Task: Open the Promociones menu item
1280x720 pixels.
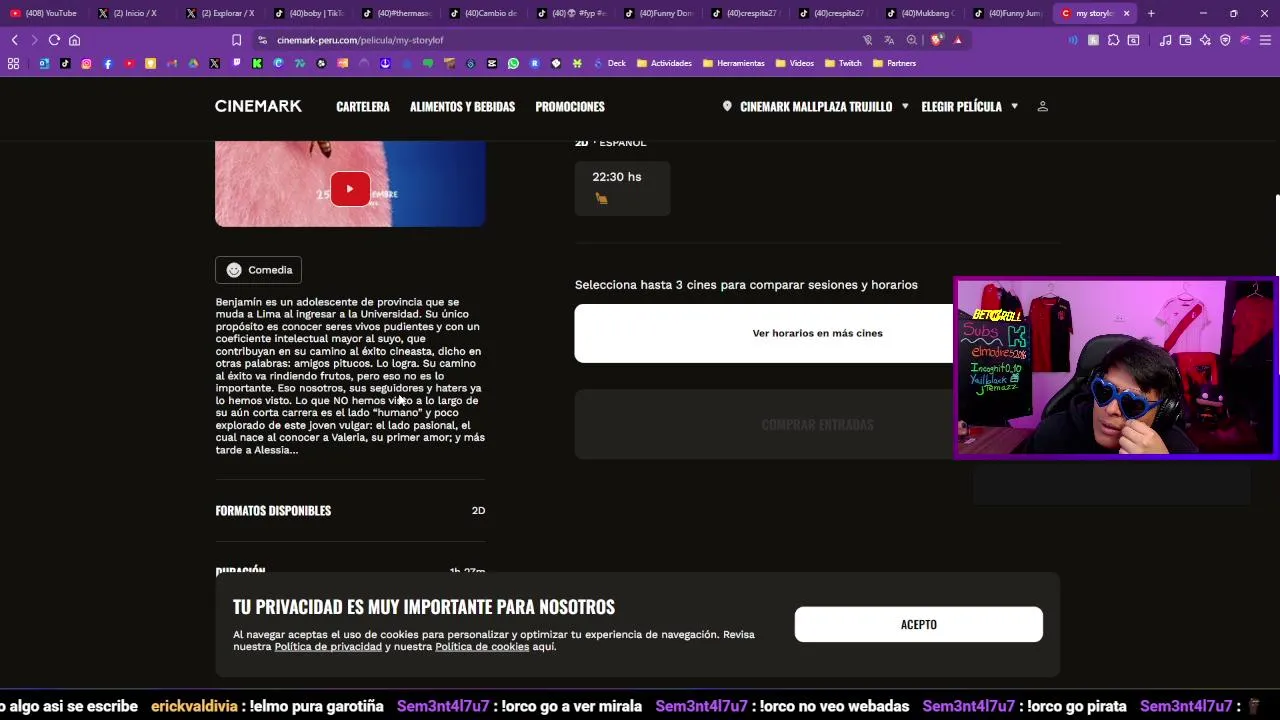Action: click(570, 106)
